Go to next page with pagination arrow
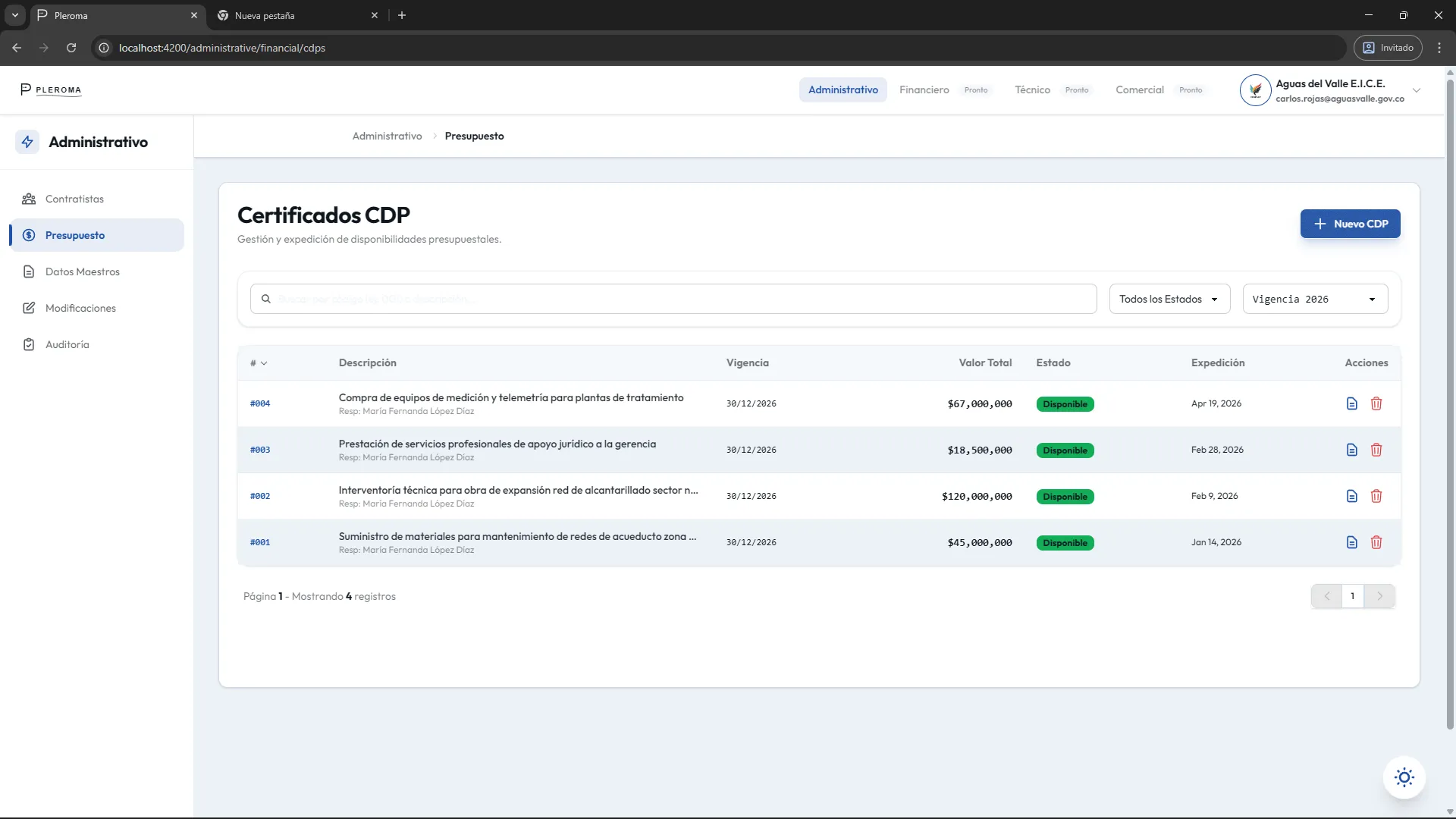The height and width of the screenshot is (819, 1456). coord(1379,596)
